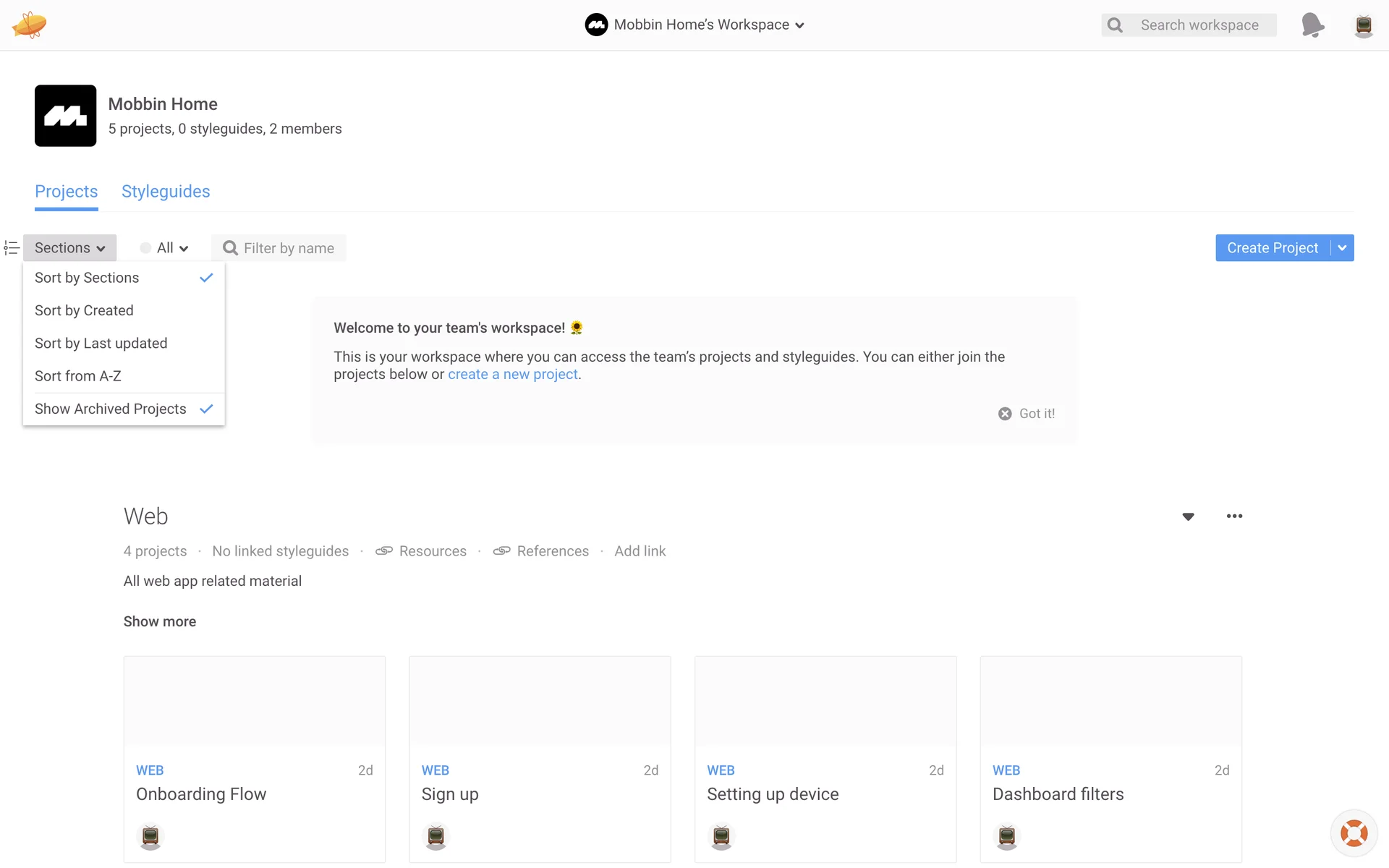This screenshot has height=868, width=1389.
Task: Click the Zeplin zeppelin logo icon
Action: pos(29,25)
